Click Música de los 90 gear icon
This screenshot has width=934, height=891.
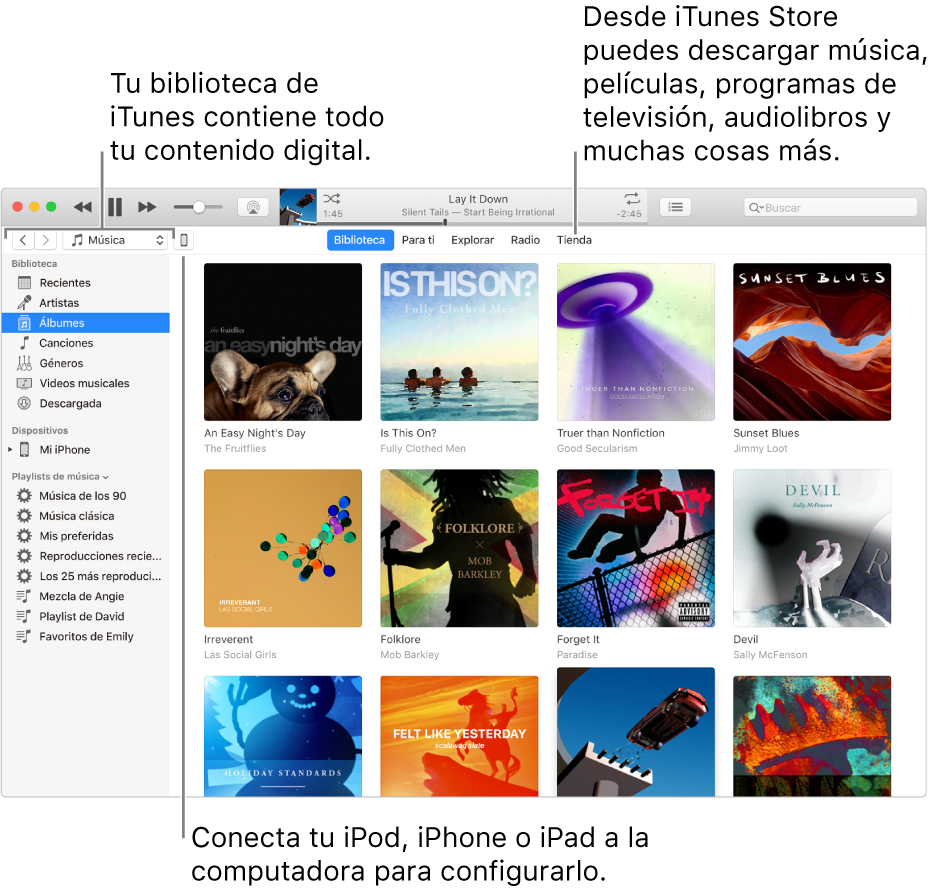point(24,496)
